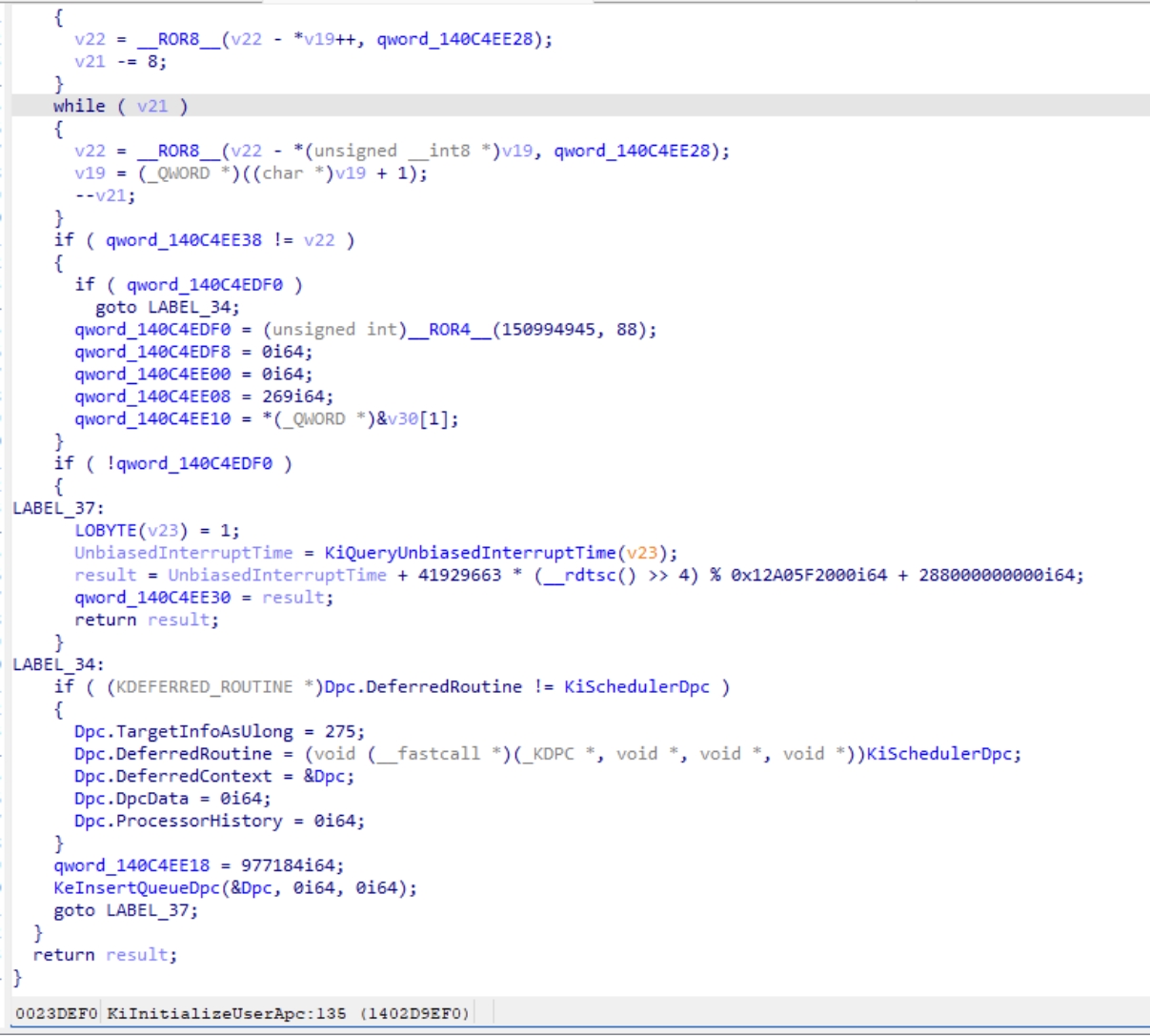Select the Dpc.ProcessorHistory field
1150x1036 pixels.
178,822
